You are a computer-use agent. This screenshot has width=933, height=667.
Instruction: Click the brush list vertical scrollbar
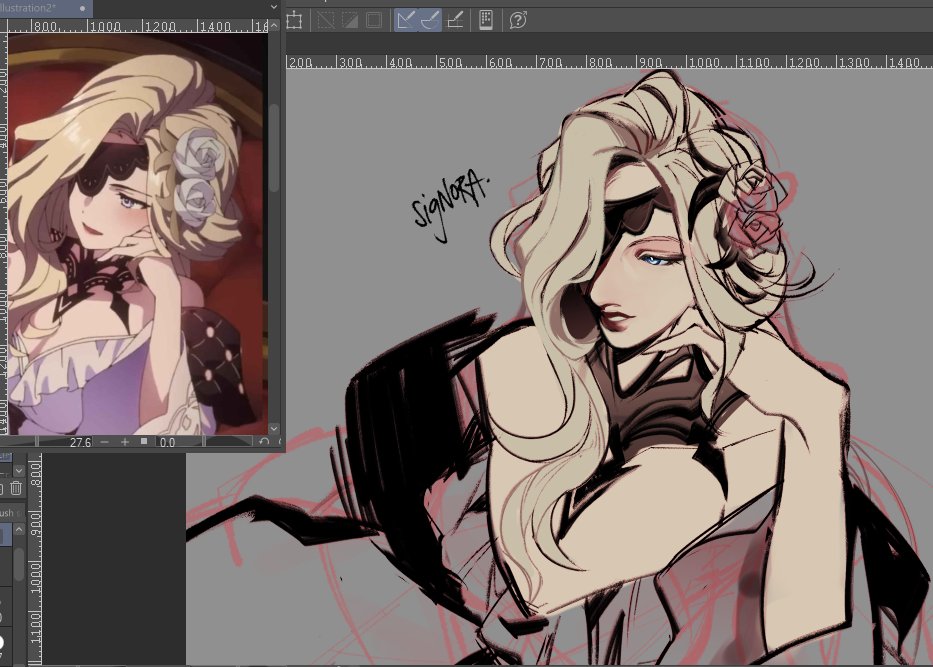19,565
